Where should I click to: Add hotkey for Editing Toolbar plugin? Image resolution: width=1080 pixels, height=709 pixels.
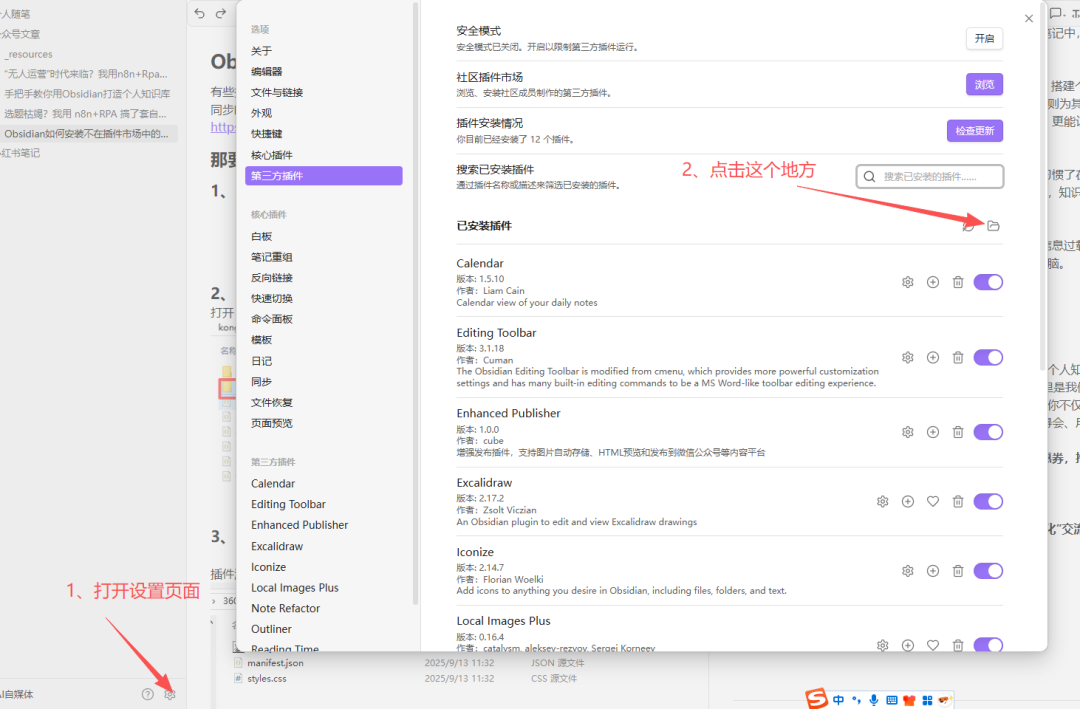point(933,358)
